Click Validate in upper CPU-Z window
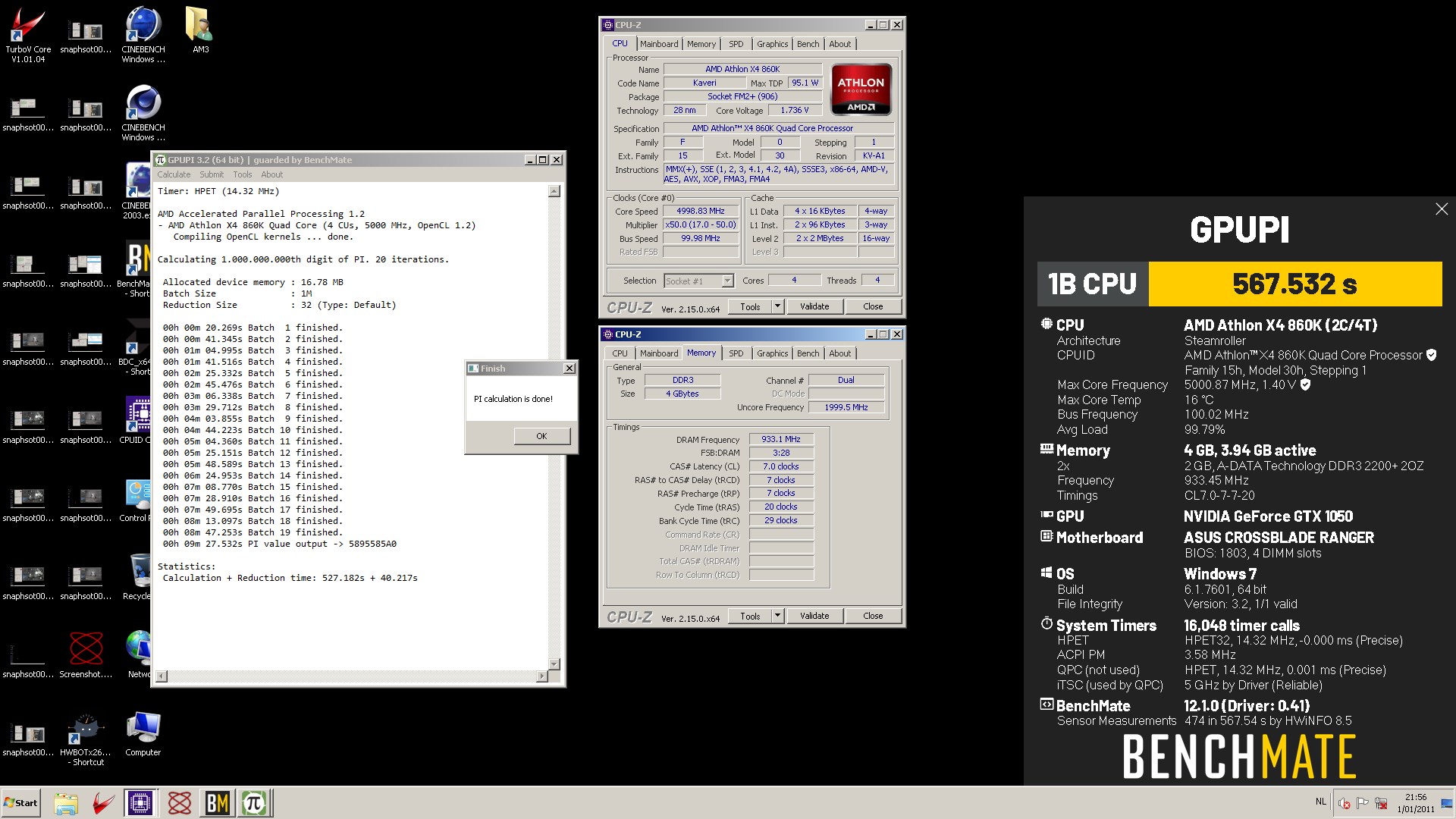Viewport: 1456px width, 819px height. (x=814, y=306)
